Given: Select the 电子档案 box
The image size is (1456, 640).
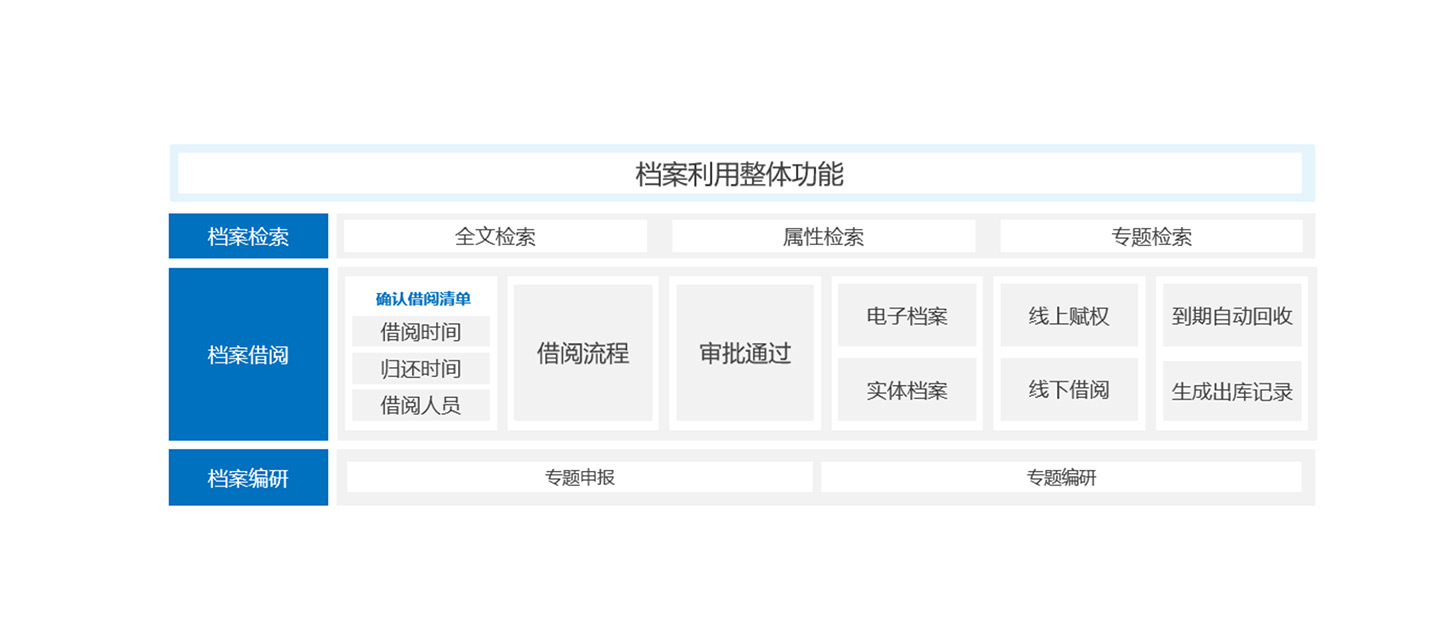Looking at the screenshot, I should click(x=907, y=316).
